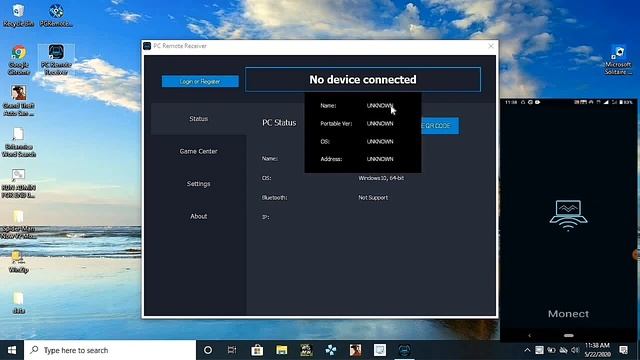The image size is (640, 360).
Task: Click the Login or Register button
Action: click(x=200, y=81)
